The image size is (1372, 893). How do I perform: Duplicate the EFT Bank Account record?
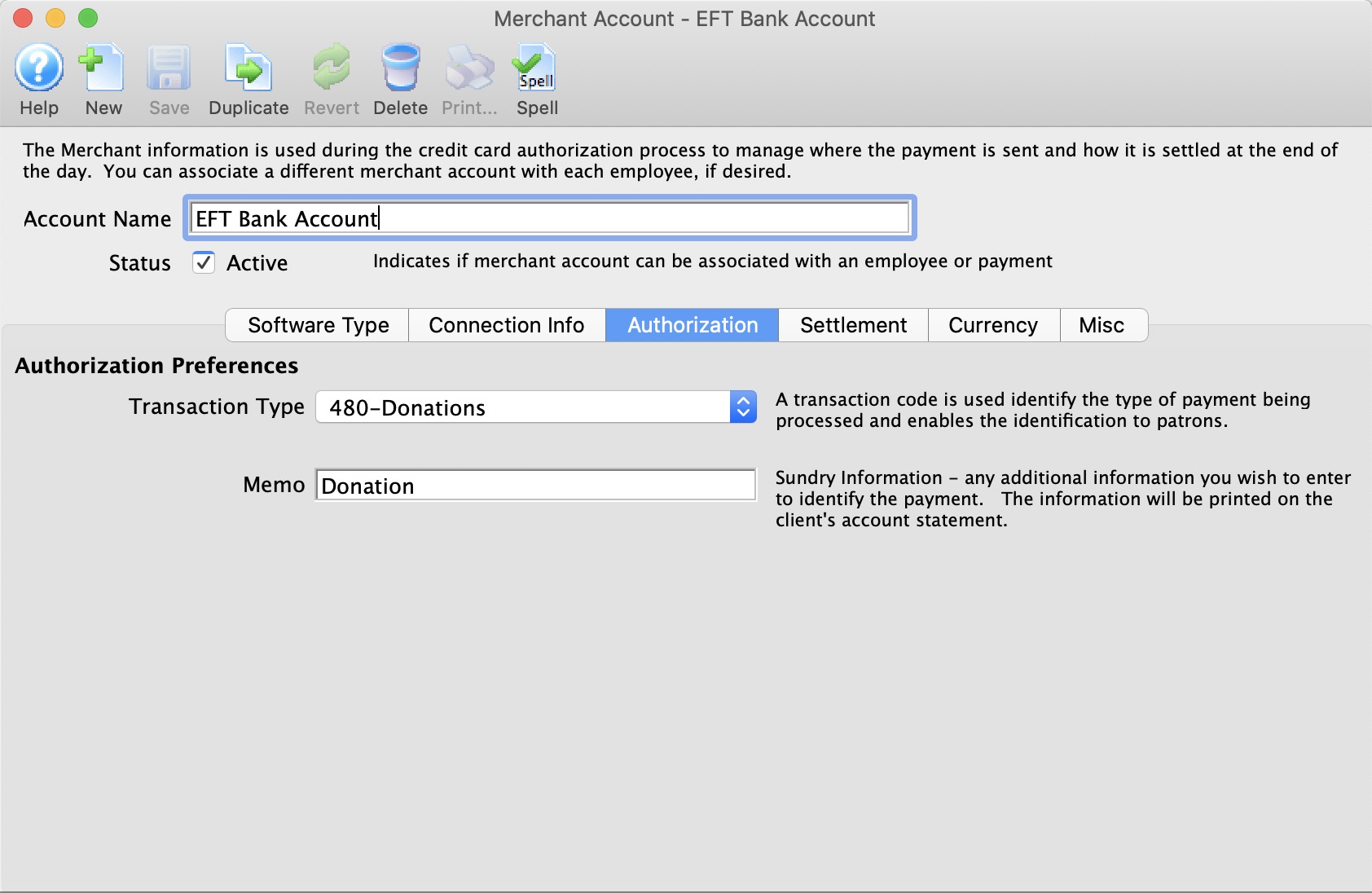coord(248,77)
